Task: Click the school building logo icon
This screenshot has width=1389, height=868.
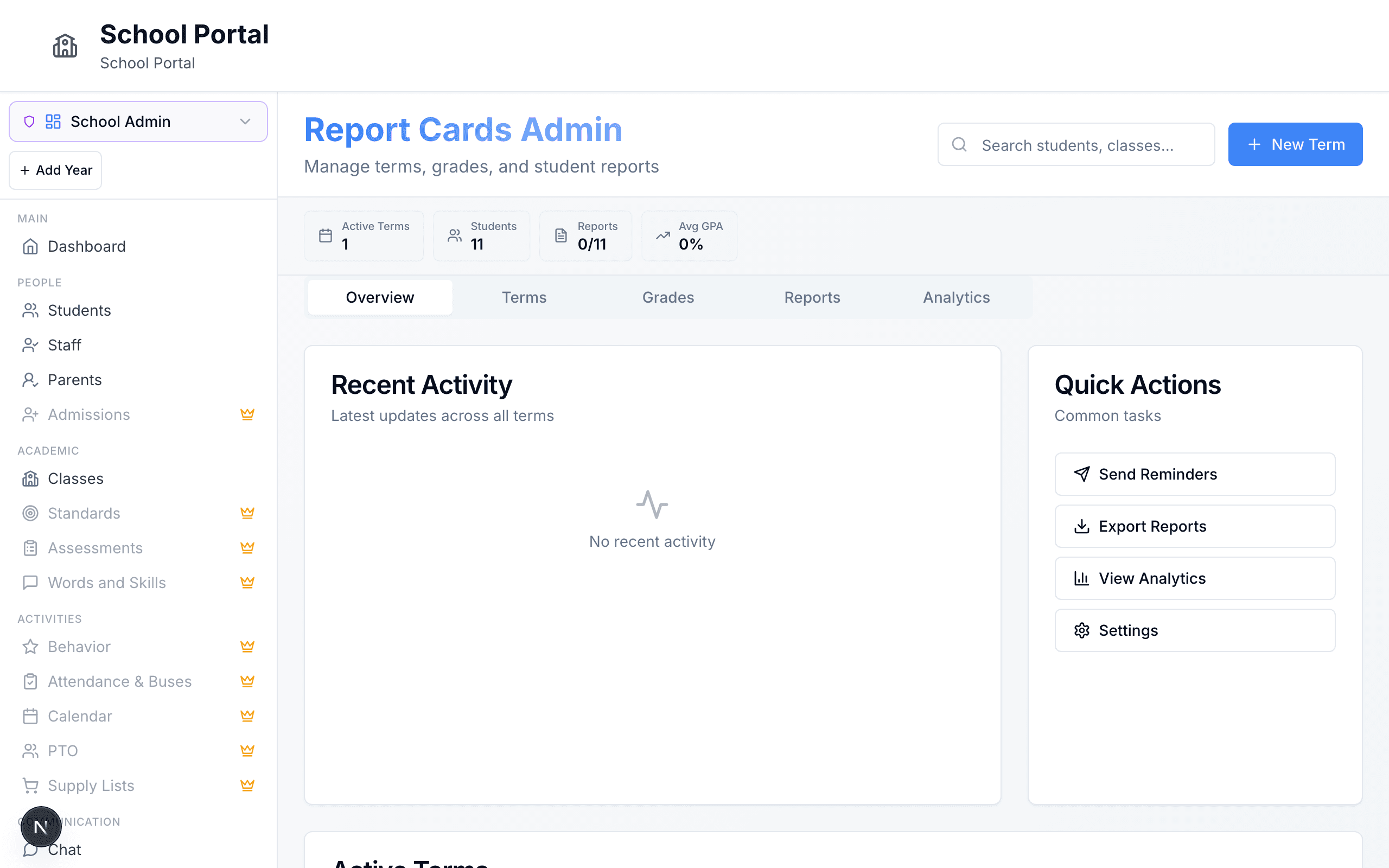Action: (65, 46)
